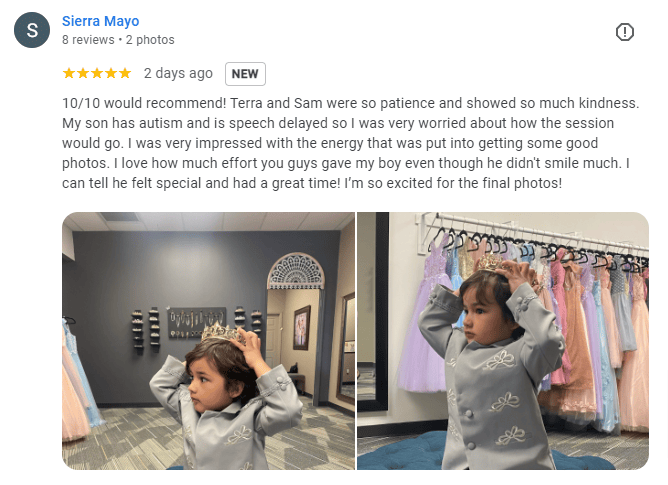Click the fifth gold rating star

[125, 73]
